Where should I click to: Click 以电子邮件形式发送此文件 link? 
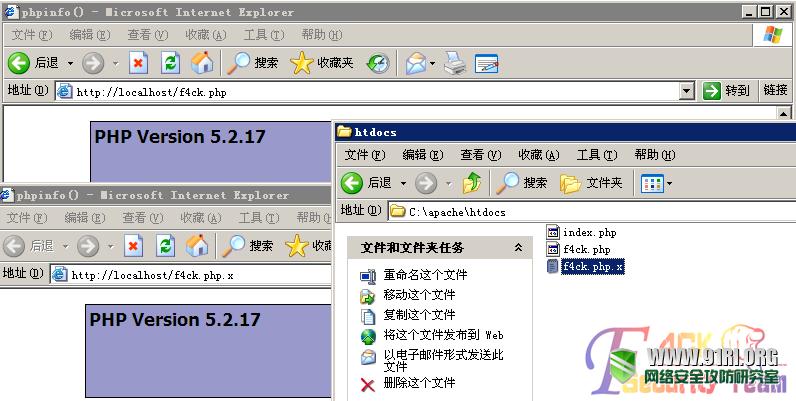coord(444,360)
